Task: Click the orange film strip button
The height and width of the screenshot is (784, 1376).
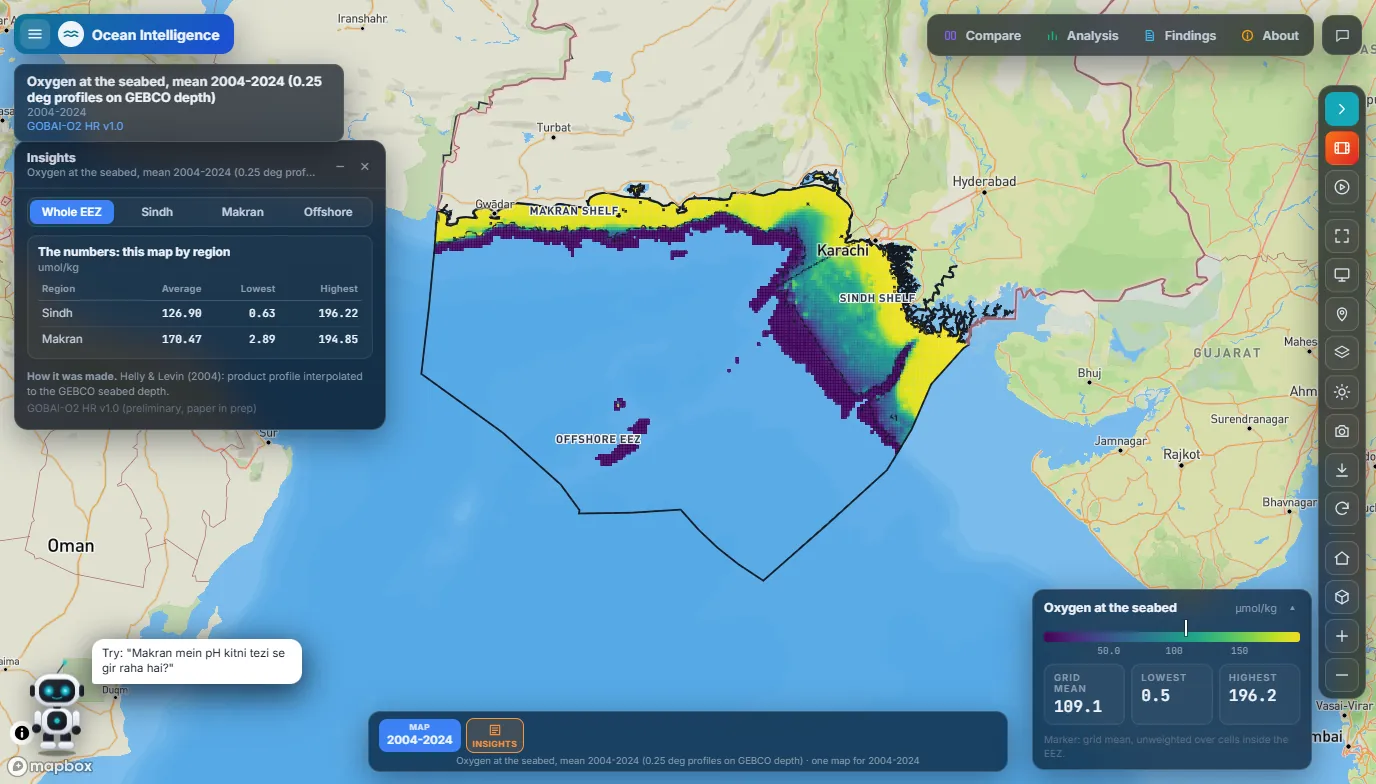Action: [1342, 148]
